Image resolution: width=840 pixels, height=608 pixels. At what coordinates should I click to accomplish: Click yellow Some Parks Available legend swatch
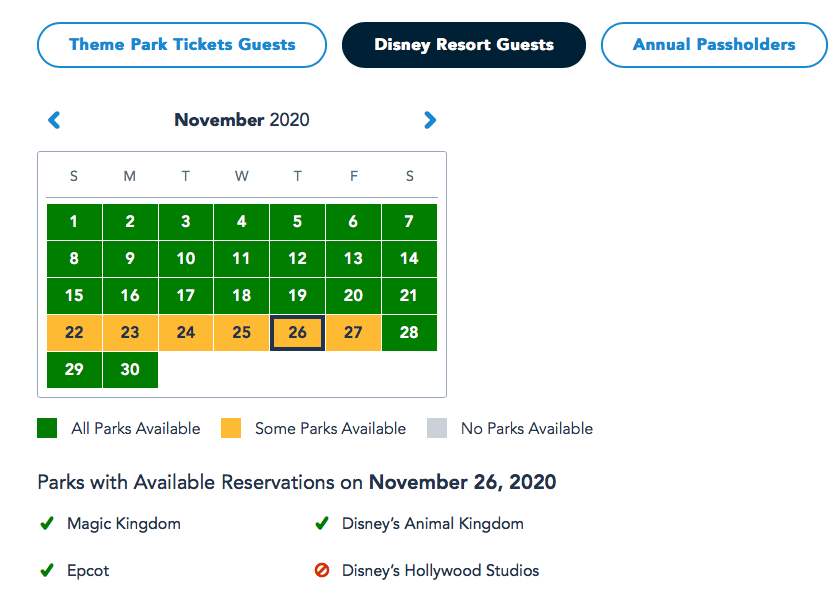231,428
